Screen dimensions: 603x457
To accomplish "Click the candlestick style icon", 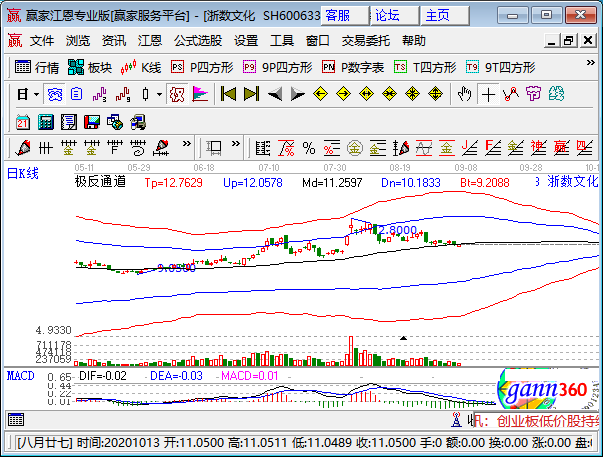I will coord(145,94).
